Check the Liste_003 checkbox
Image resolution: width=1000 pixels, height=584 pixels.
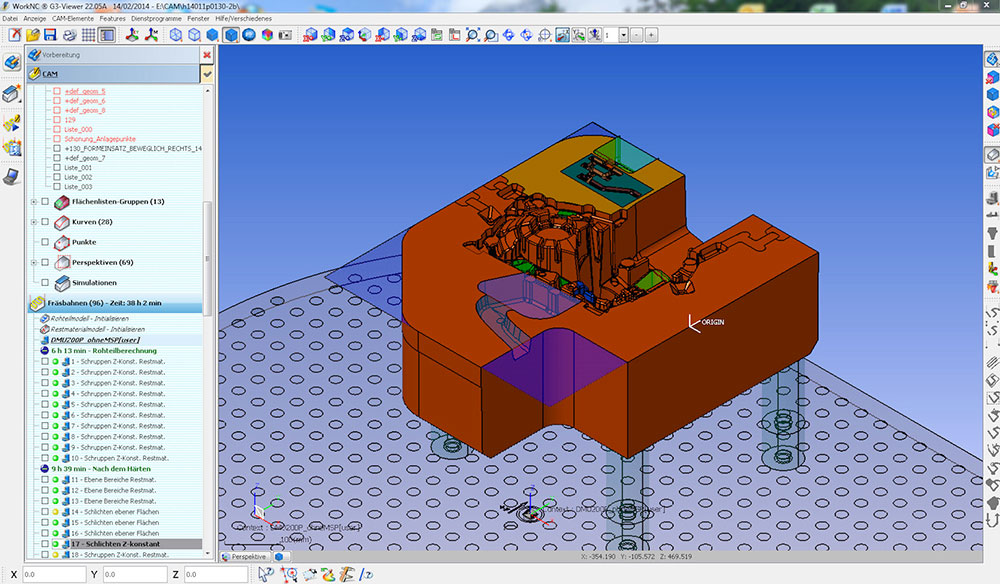(x=57, y=187)
